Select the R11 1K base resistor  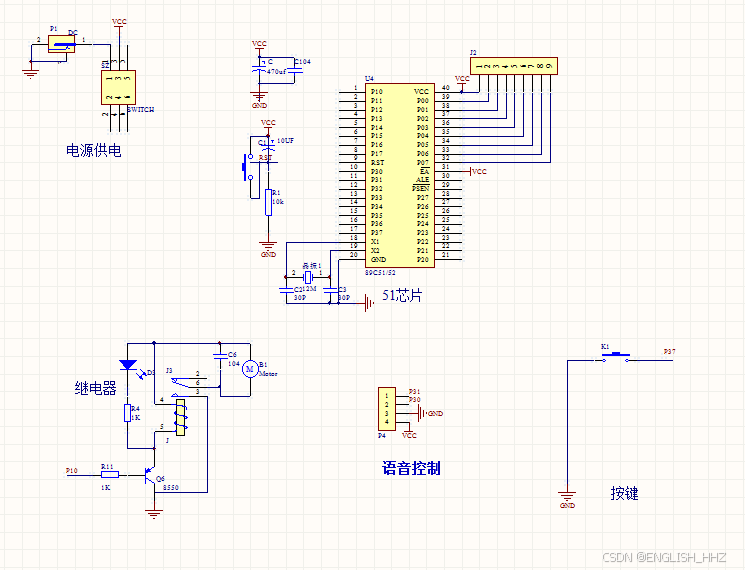click(x=110, y=474)
